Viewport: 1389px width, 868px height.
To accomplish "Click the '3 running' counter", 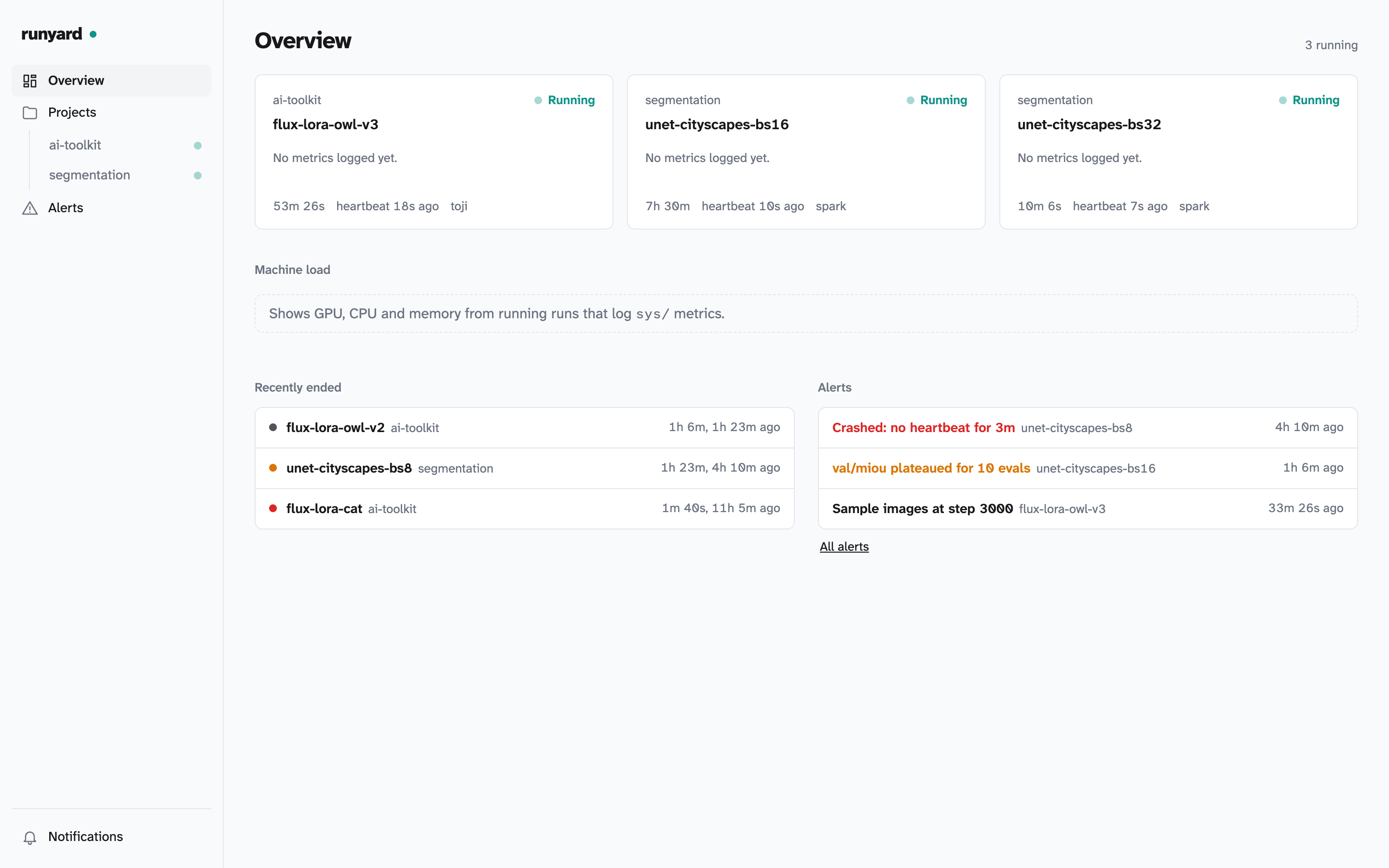I will [x=1331, y=45].
